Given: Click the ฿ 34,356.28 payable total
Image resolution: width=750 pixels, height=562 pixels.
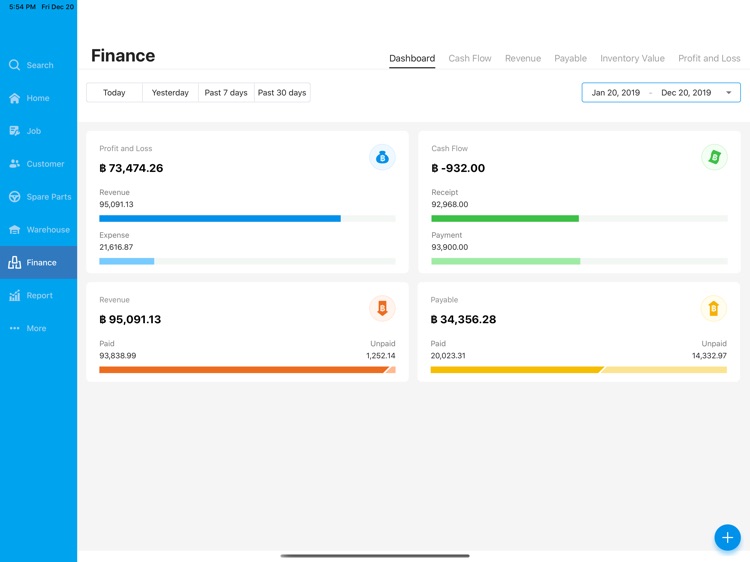Looking at the screenshot, I should click(463, 319).
